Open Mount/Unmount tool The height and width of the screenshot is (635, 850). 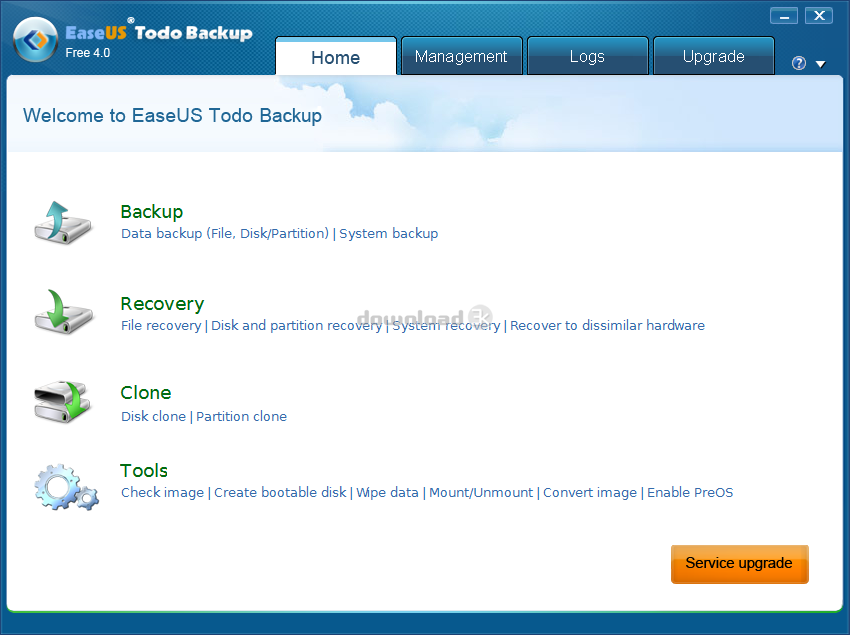tap(481, 492)
